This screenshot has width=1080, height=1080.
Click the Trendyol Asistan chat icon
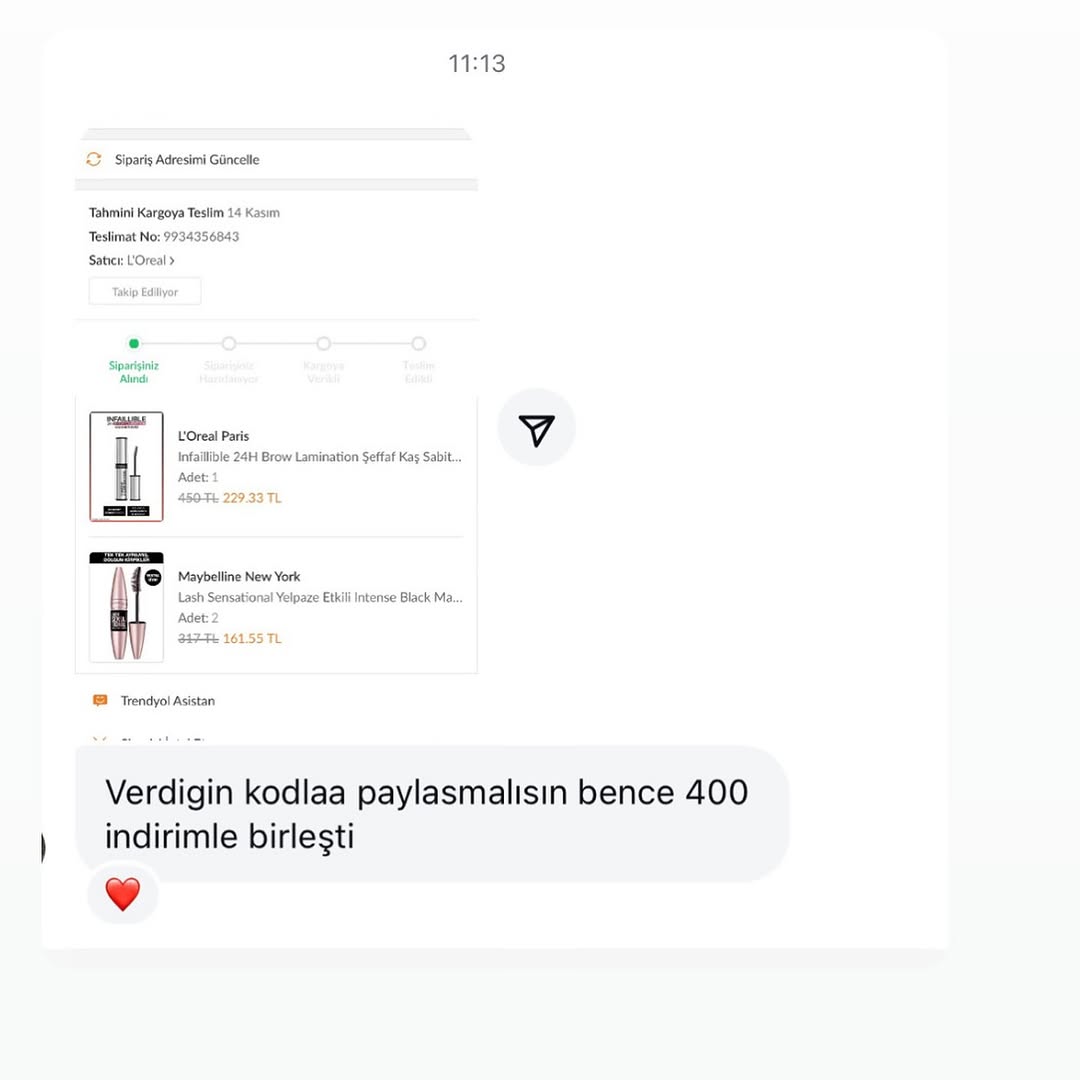pos(100,700)
